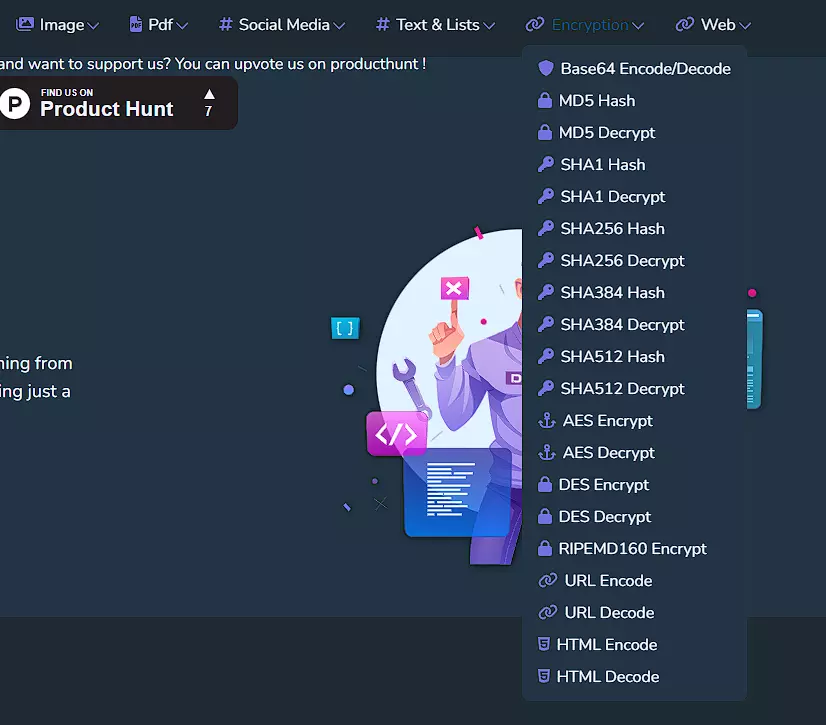Screen dimensions: 826x725
Task: Open the HTML Decode tool link
Action: [x=607, y=677]
